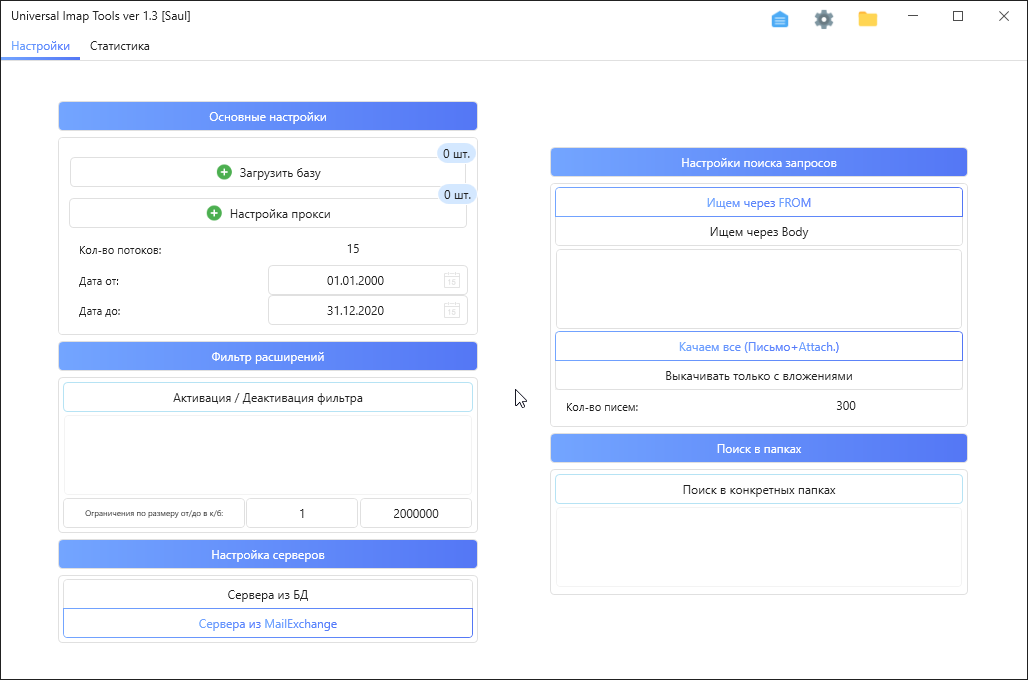Open the Настройки tab
1028x680 pixels.
40,46
